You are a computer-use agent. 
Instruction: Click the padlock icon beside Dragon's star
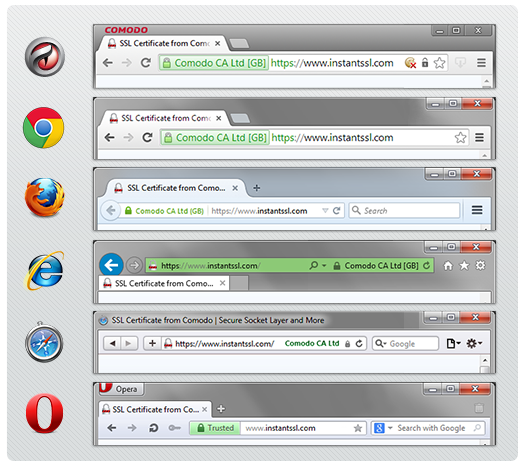(x=425, y=63)
